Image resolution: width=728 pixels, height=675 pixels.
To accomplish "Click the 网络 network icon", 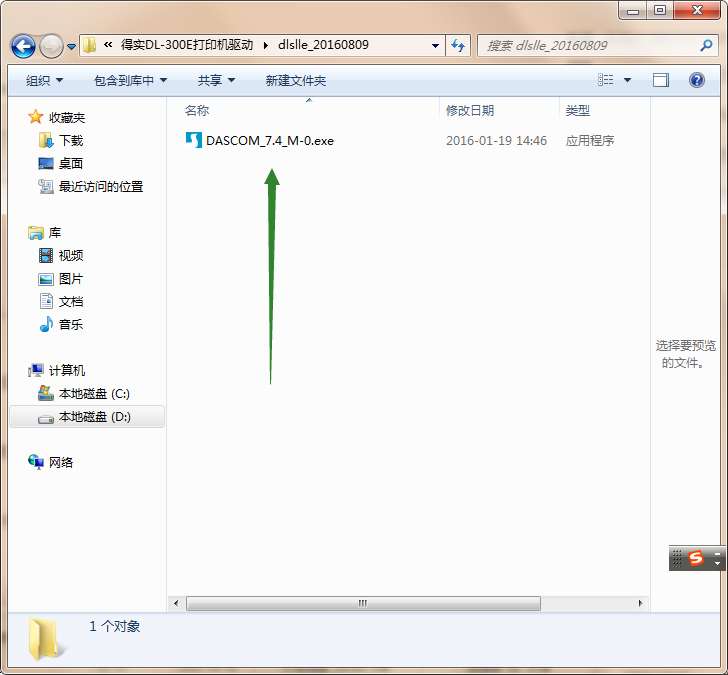I will (x=36, y=461).
